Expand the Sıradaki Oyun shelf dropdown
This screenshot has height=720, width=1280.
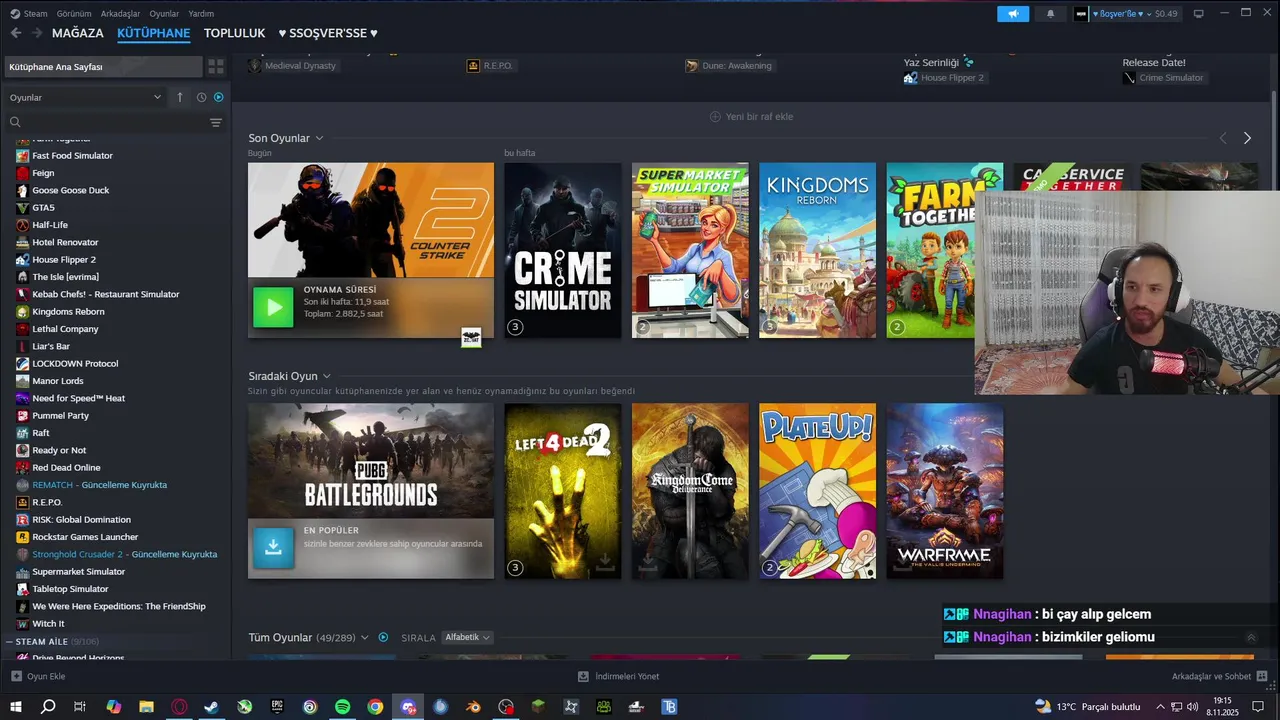(327, 376)
